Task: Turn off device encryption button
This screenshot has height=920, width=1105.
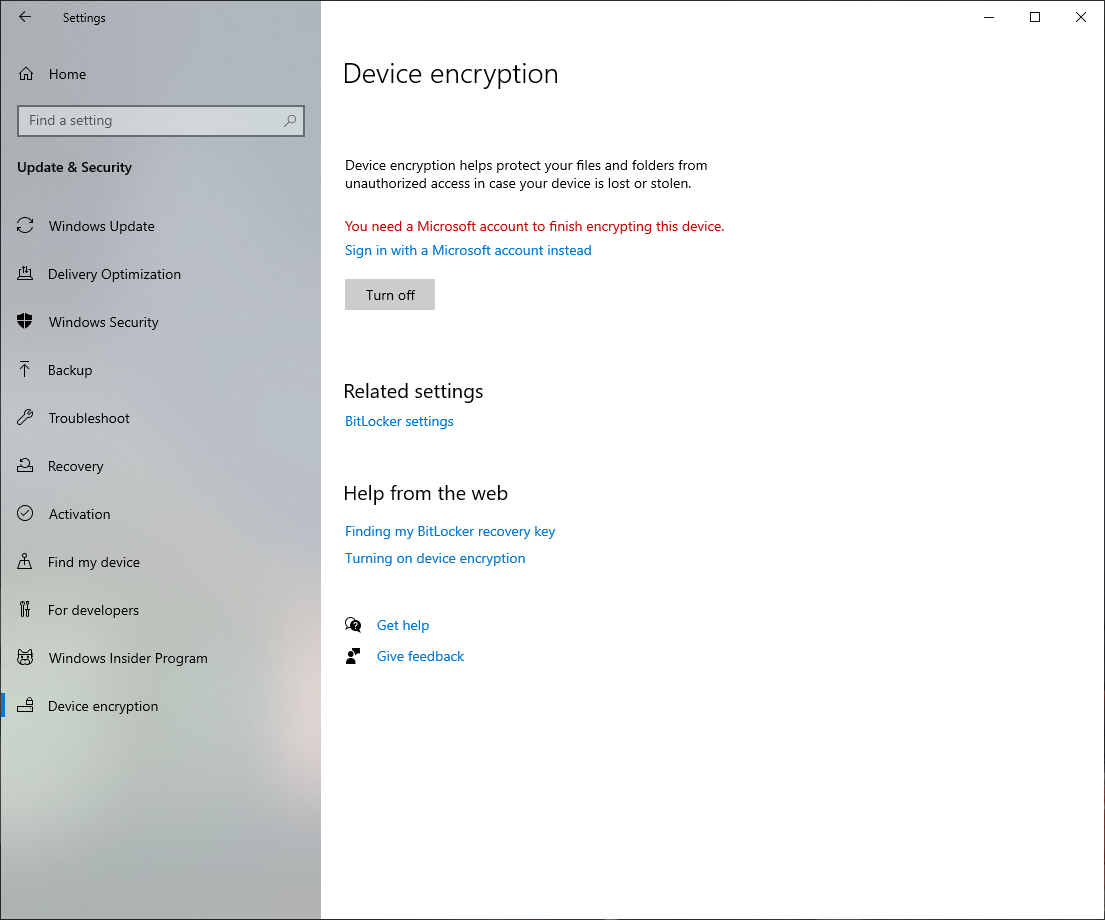Action: [x=390, y=295]
